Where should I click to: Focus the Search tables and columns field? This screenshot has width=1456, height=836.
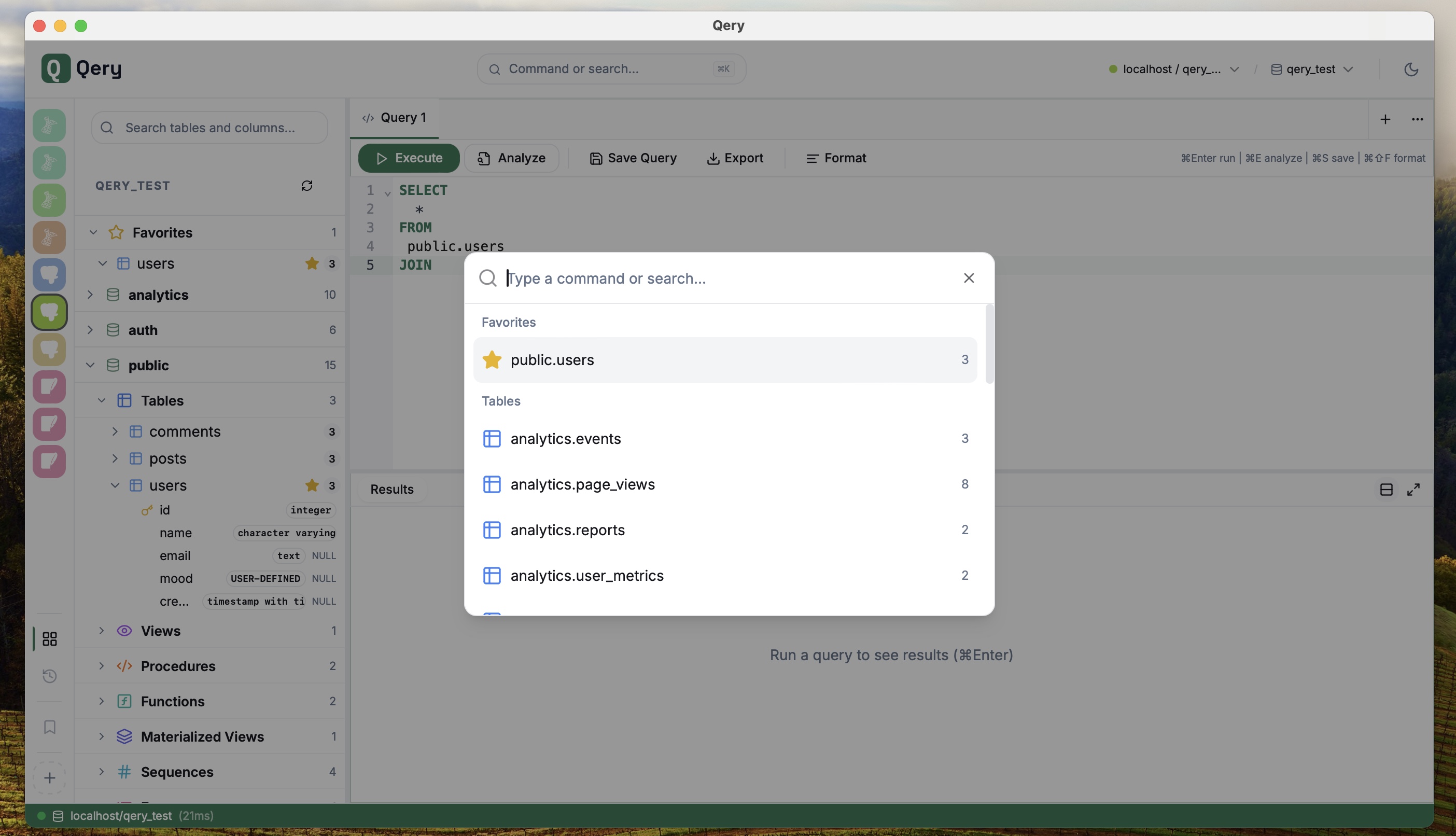click(x=210, y=128)
